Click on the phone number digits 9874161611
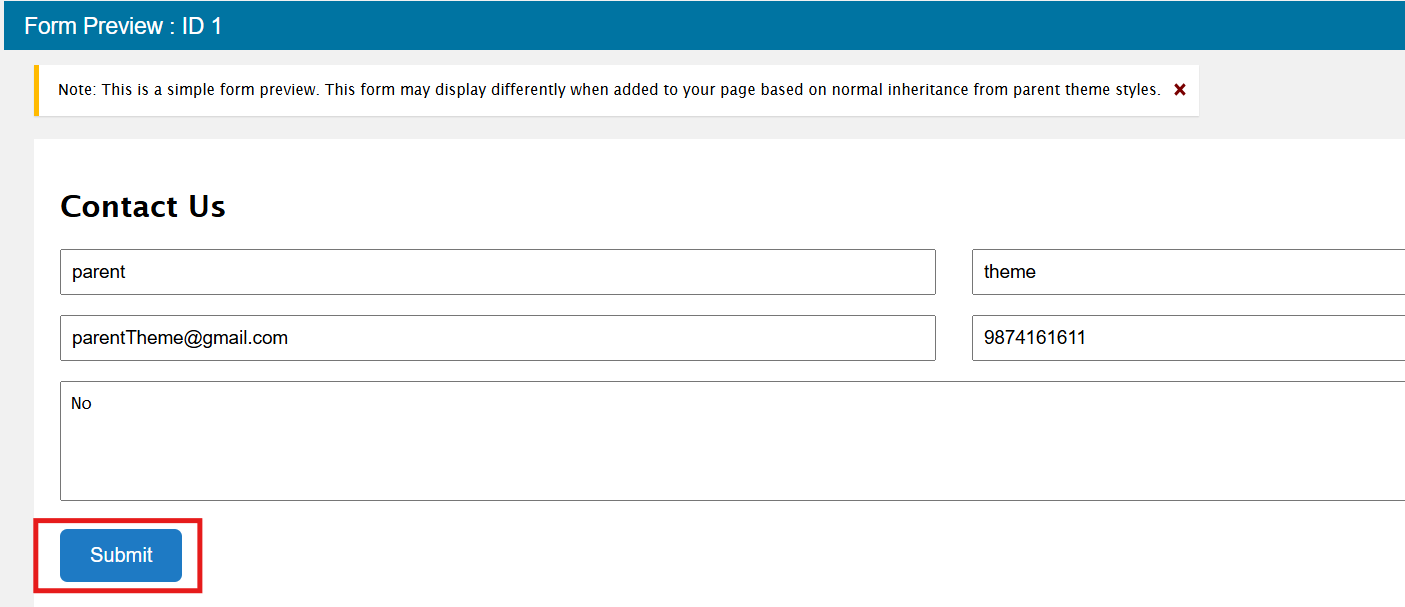The height and width of the screenshot is (607, 1405). coord(1035,338)
